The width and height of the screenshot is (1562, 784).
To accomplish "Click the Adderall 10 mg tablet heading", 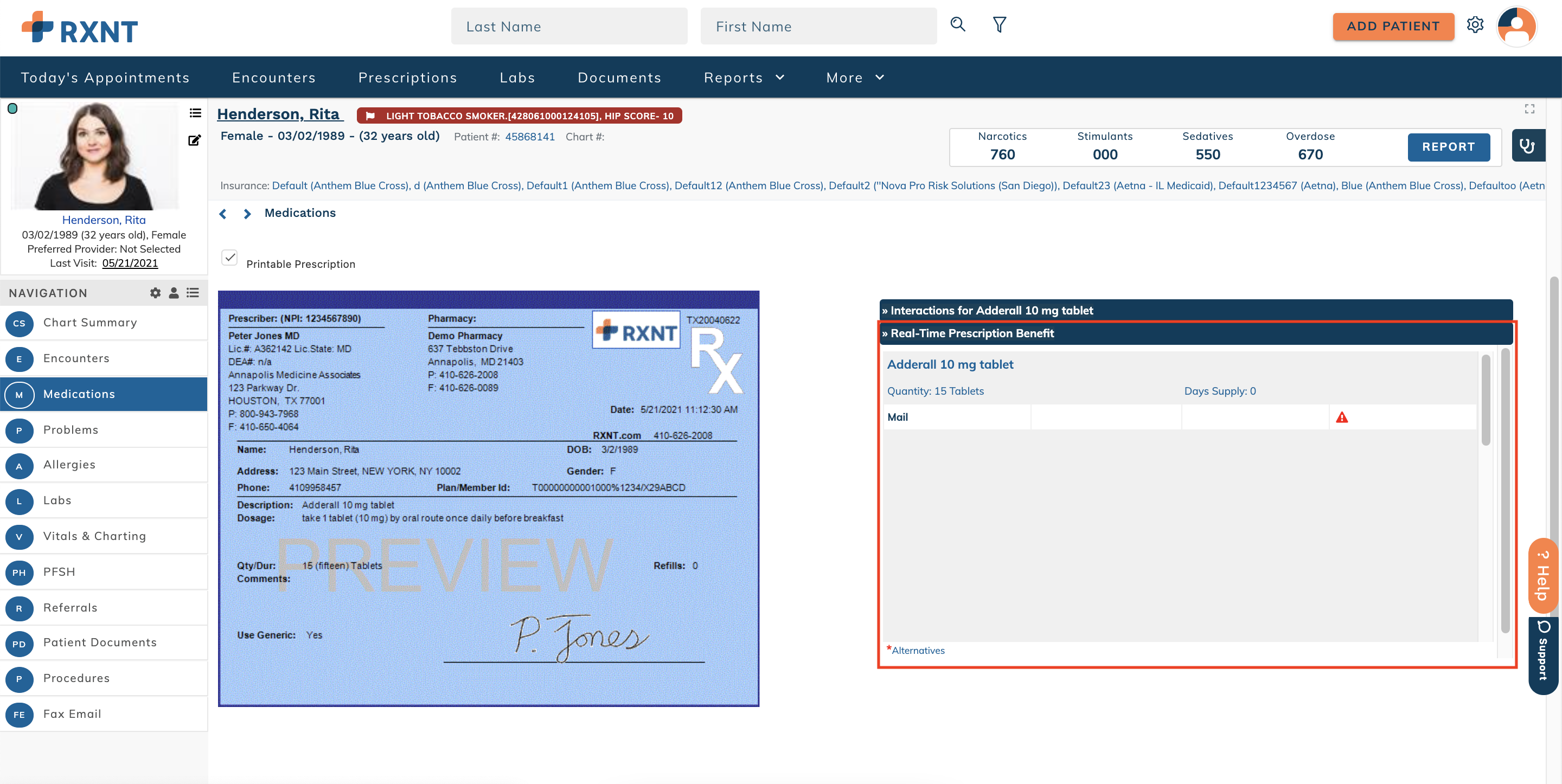I will pos(950,364).
